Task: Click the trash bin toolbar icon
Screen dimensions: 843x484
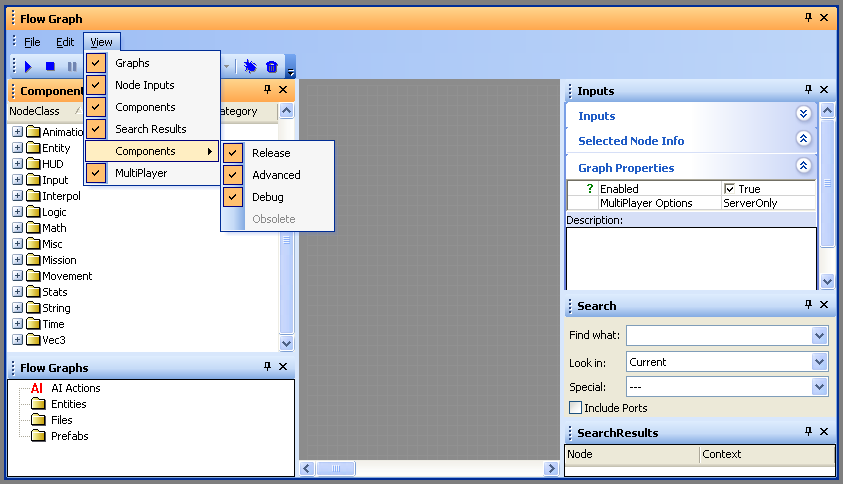Action: pyautogui.click(x=272, y=66)
